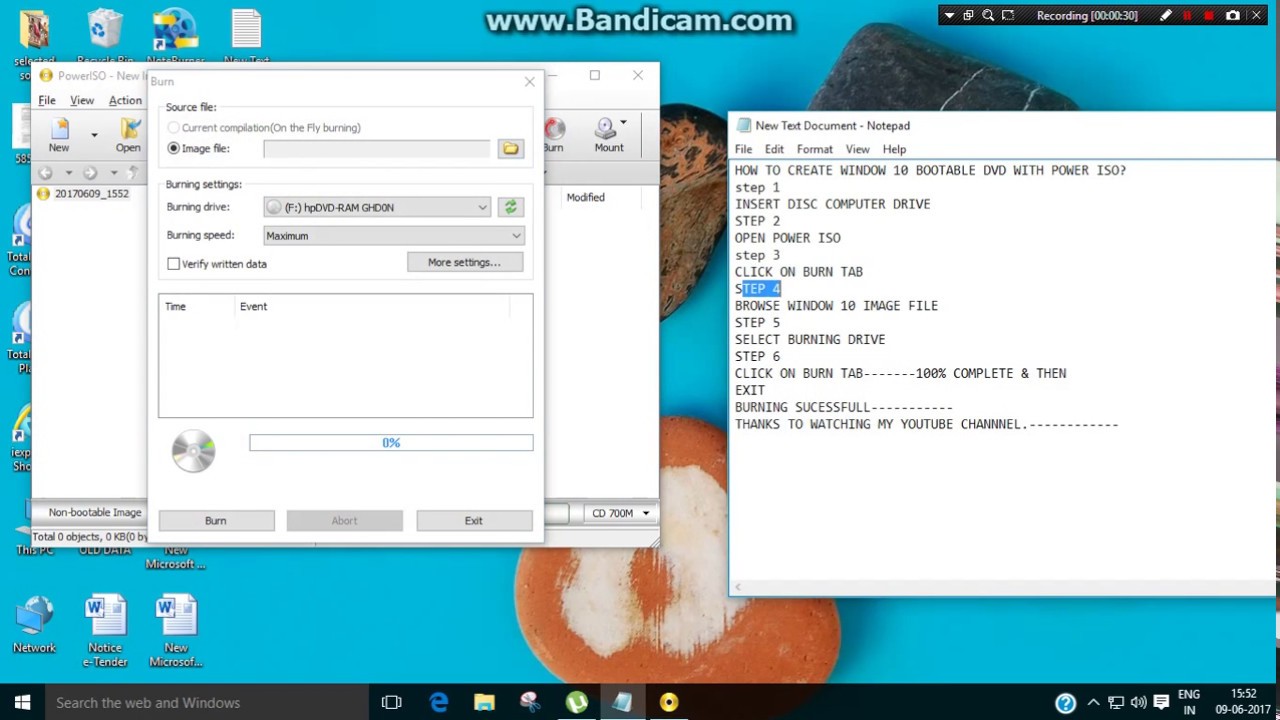Image resolution: width=1280 pixels, height=720 pixels.
Task: Click the help question mark tray icon
Action: 1066,702
